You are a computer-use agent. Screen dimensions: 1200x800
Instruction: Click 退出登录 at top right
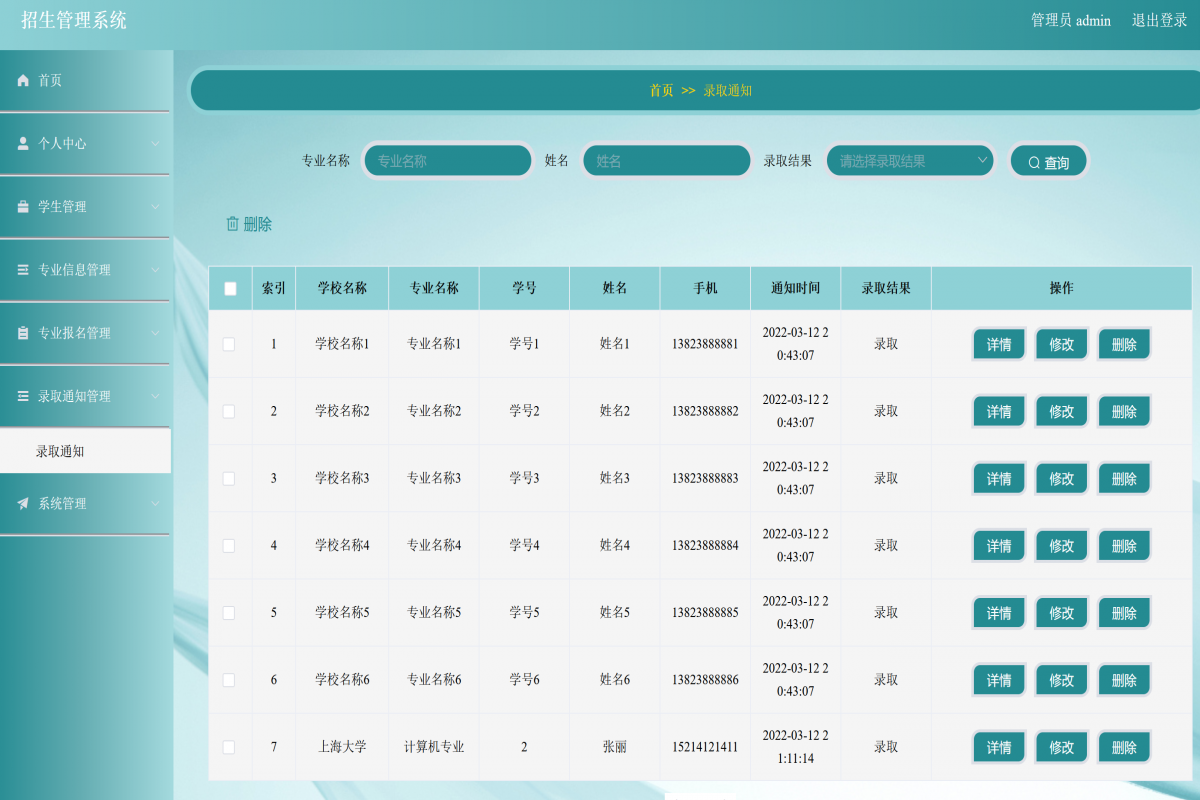pyautogui.click(x=1158, y=20)
